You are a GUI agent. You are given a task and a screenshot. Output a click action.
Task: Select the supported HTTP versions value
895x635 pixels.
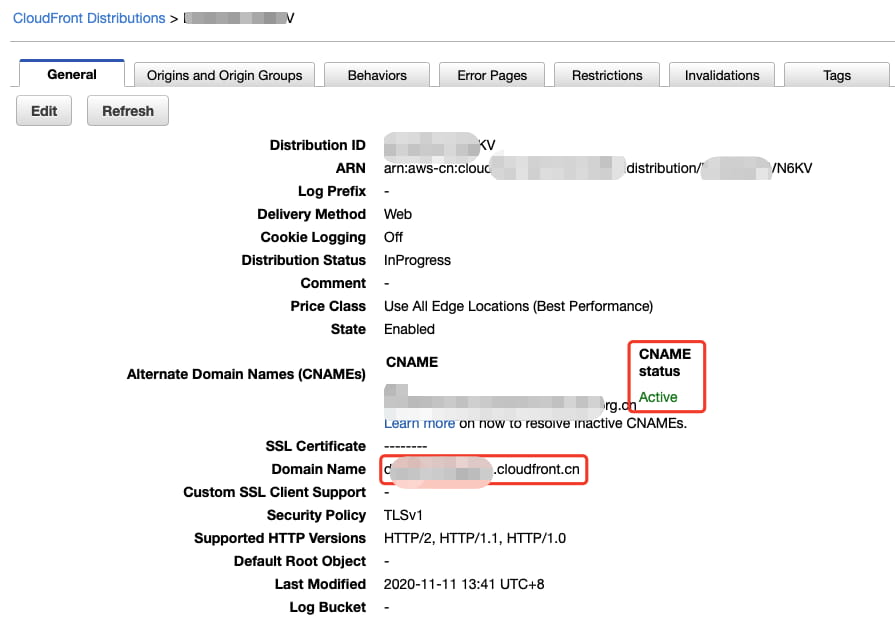[x=475, y=538]
